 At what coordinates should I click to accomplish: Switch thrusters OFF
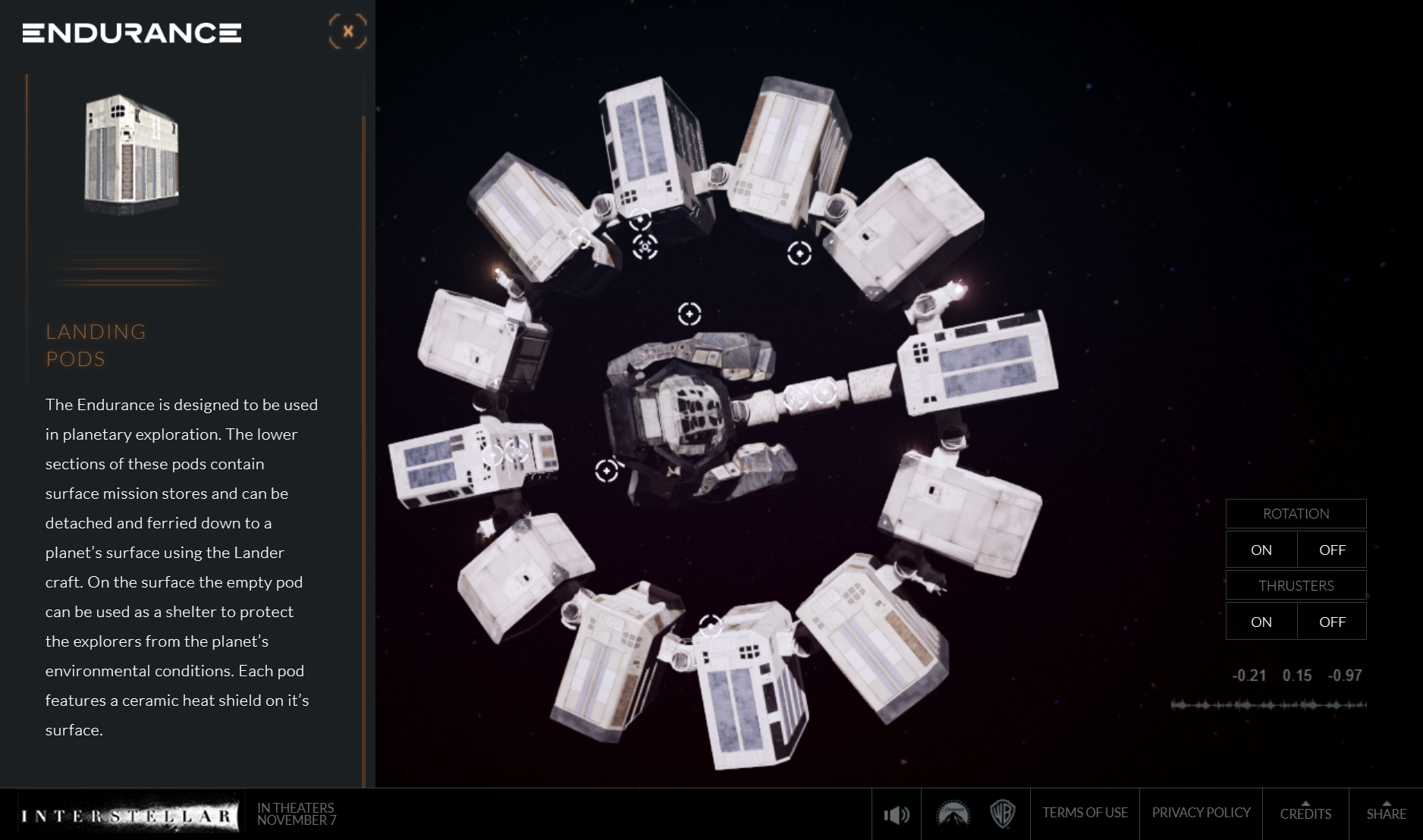[x=1332, y=622]
